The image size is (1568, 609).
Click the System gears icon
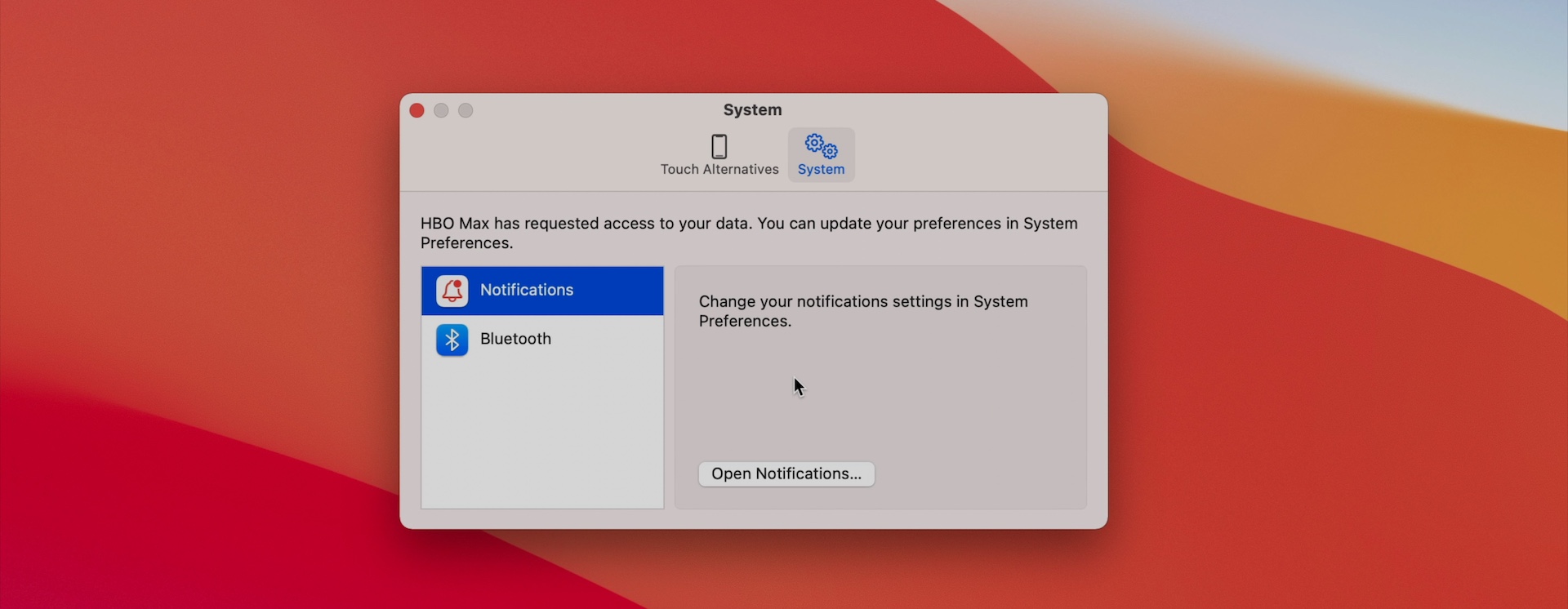click(821, 146)
